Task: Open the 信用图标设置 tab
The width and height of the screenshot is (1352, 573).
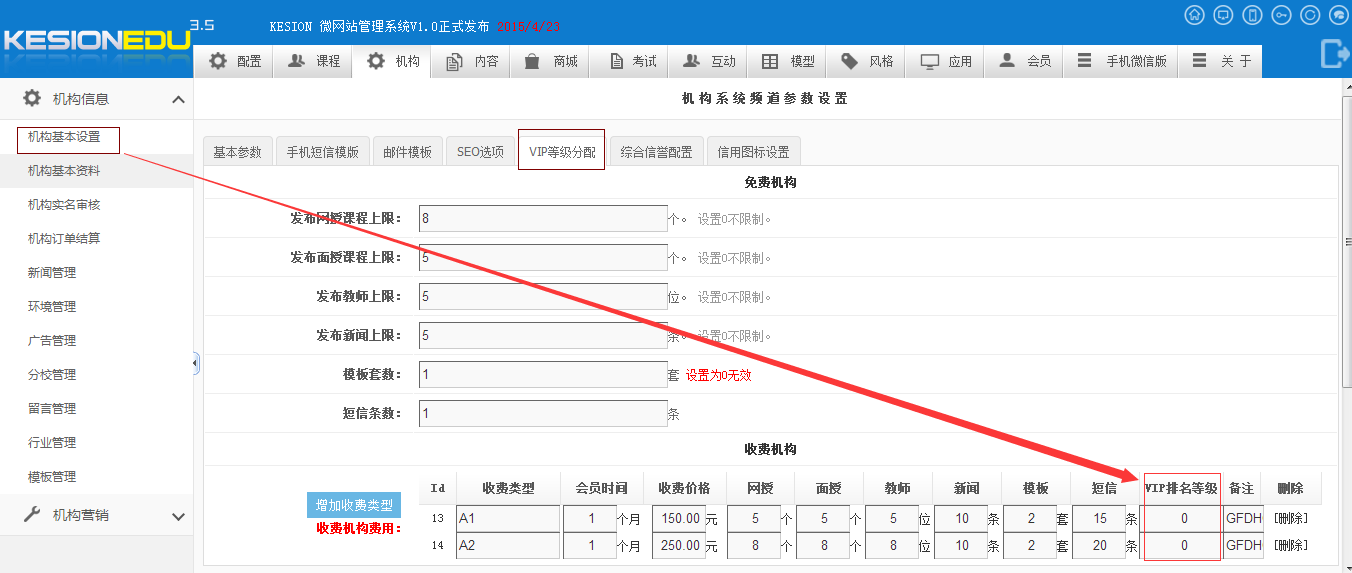Action: coord(753,152)
